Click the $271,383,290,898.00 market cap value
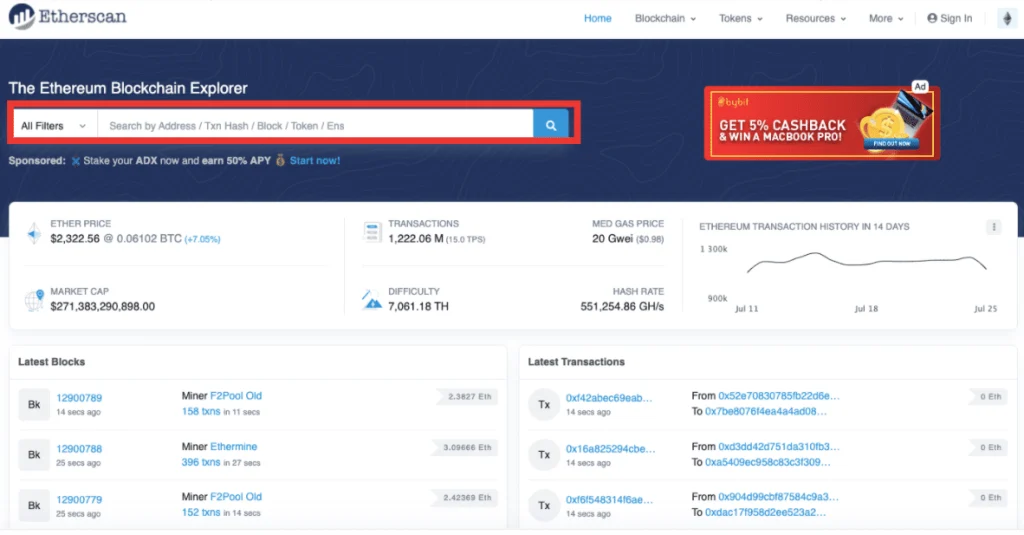The image size is (1024, 535). pos(103,306)
